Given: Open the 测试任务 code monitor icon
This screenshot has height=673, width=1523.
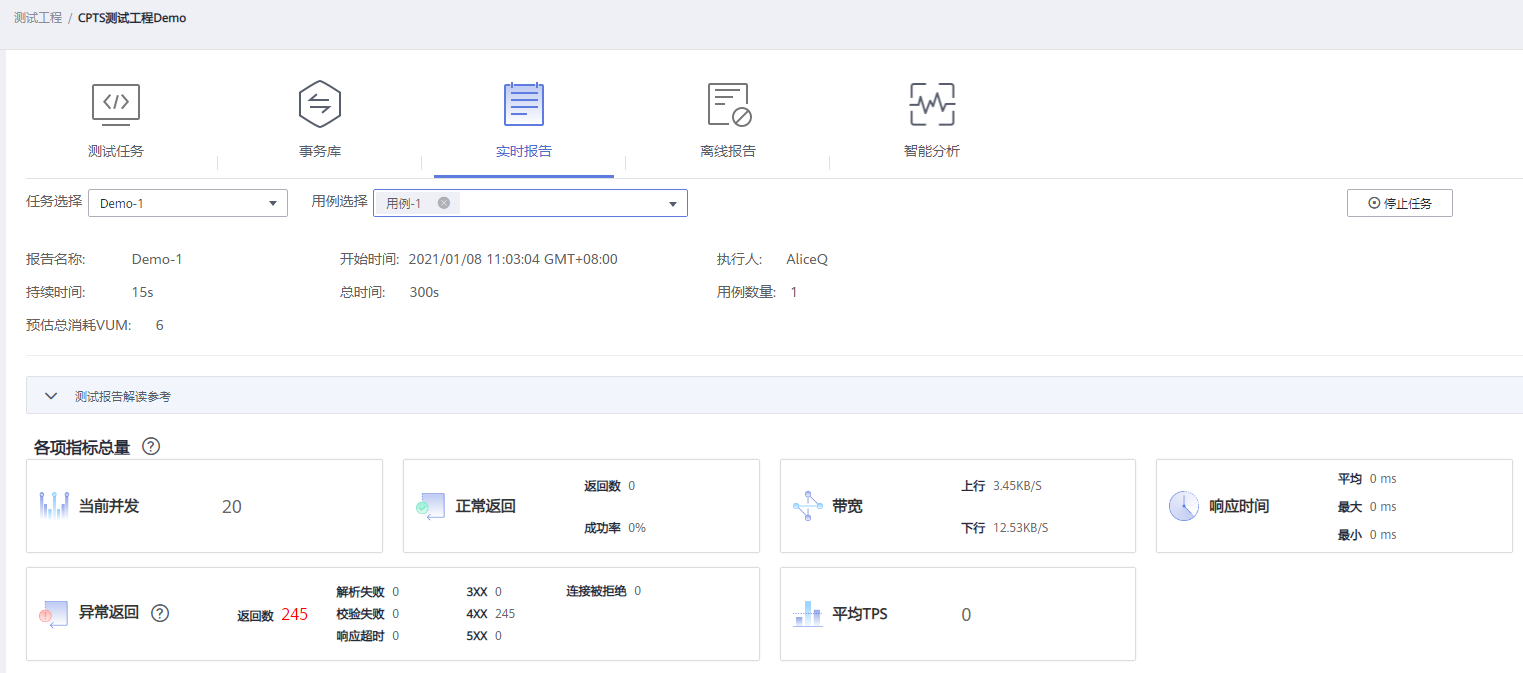Looking at the screenshot, I should 116,104.
